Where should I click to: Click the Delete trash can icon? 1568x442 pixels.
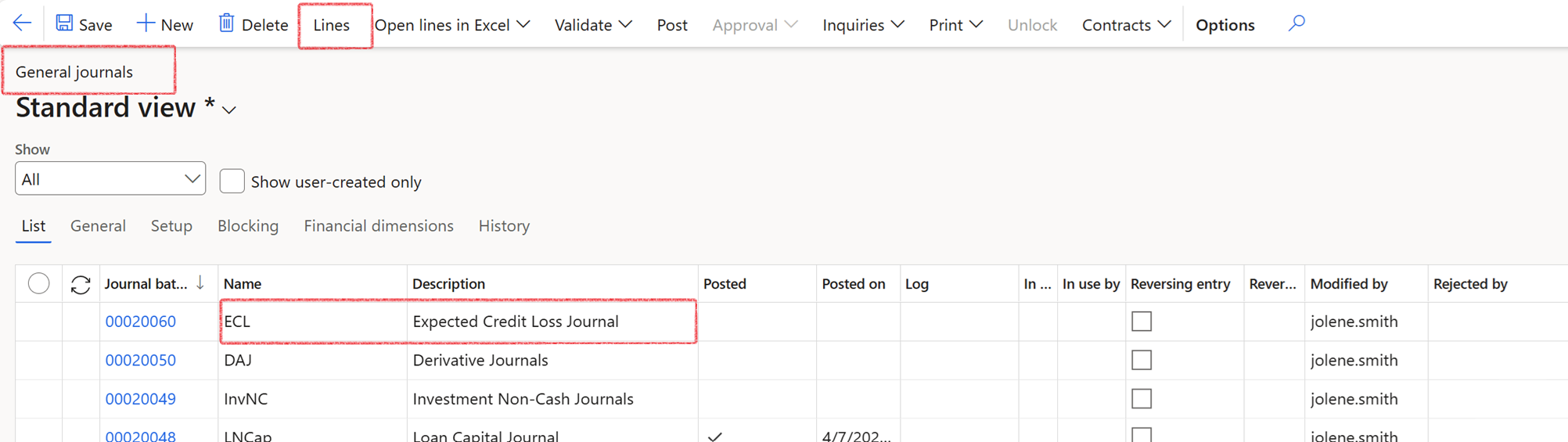click(226, 23)
